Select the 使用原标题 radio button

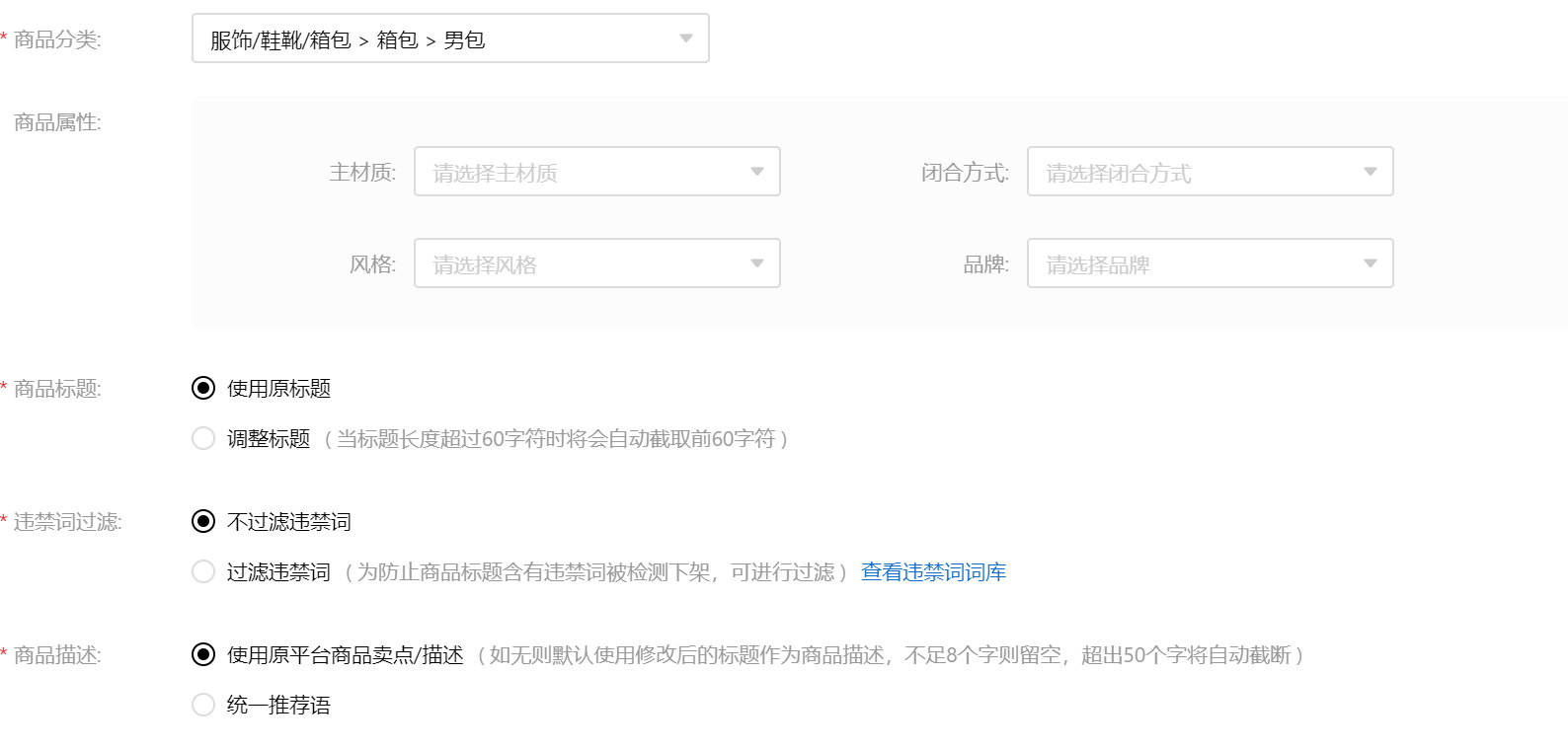tap(203, 388)
